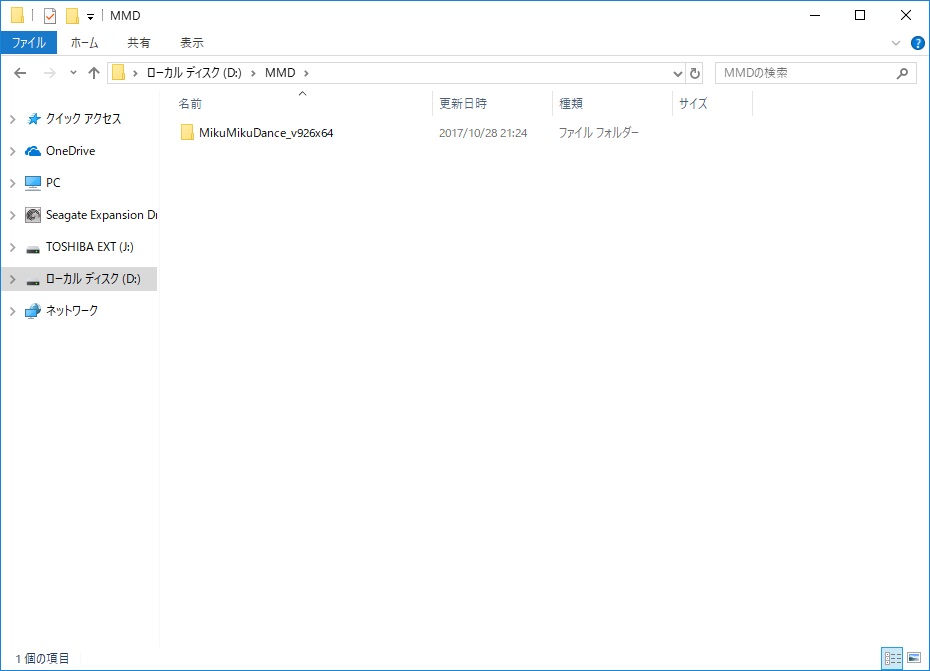Expand ローカル ディスク (D:) tree node

tap(12, 279)
